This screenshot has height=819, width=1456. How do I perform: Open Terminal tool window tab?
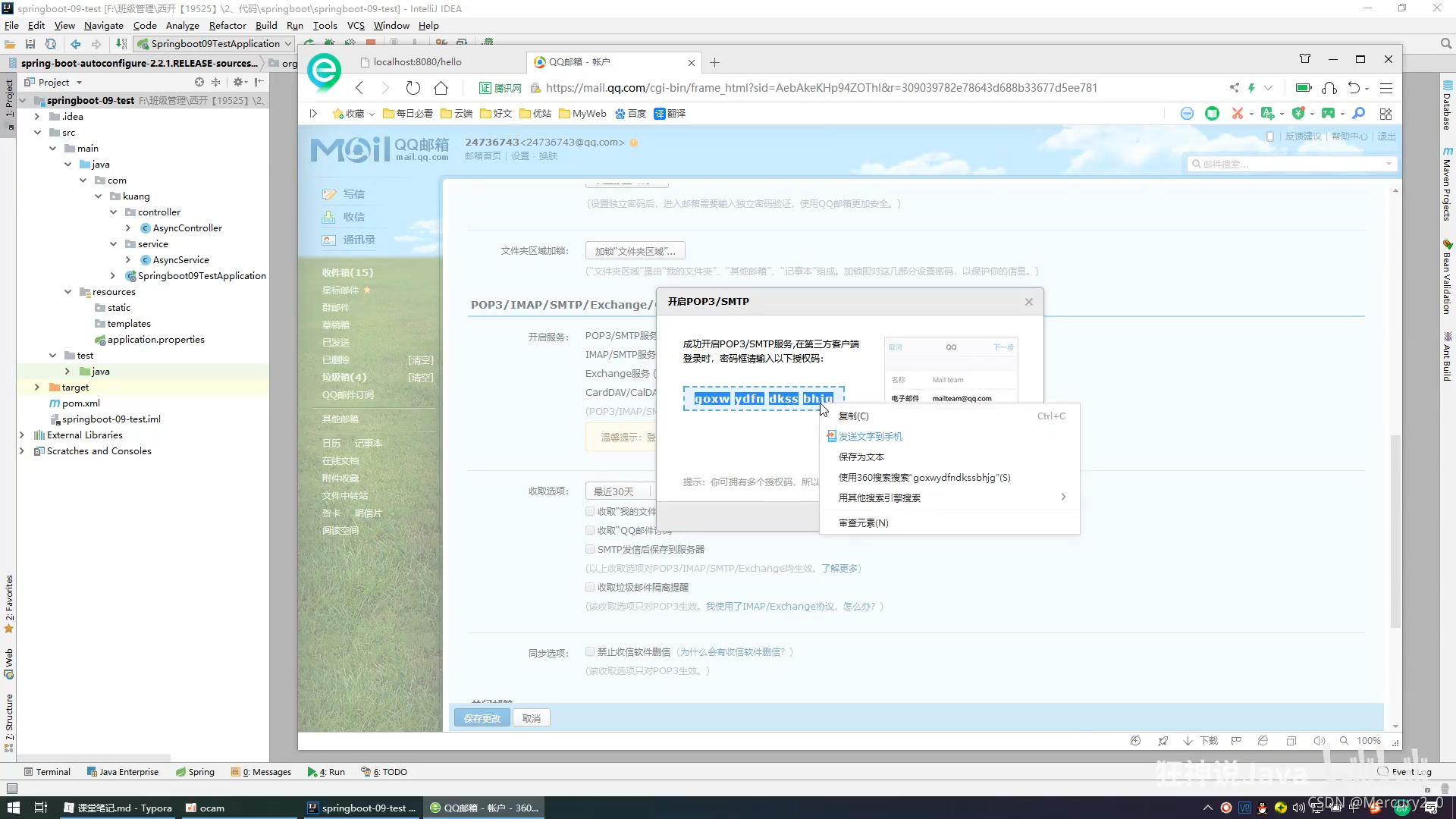(47, 772)
